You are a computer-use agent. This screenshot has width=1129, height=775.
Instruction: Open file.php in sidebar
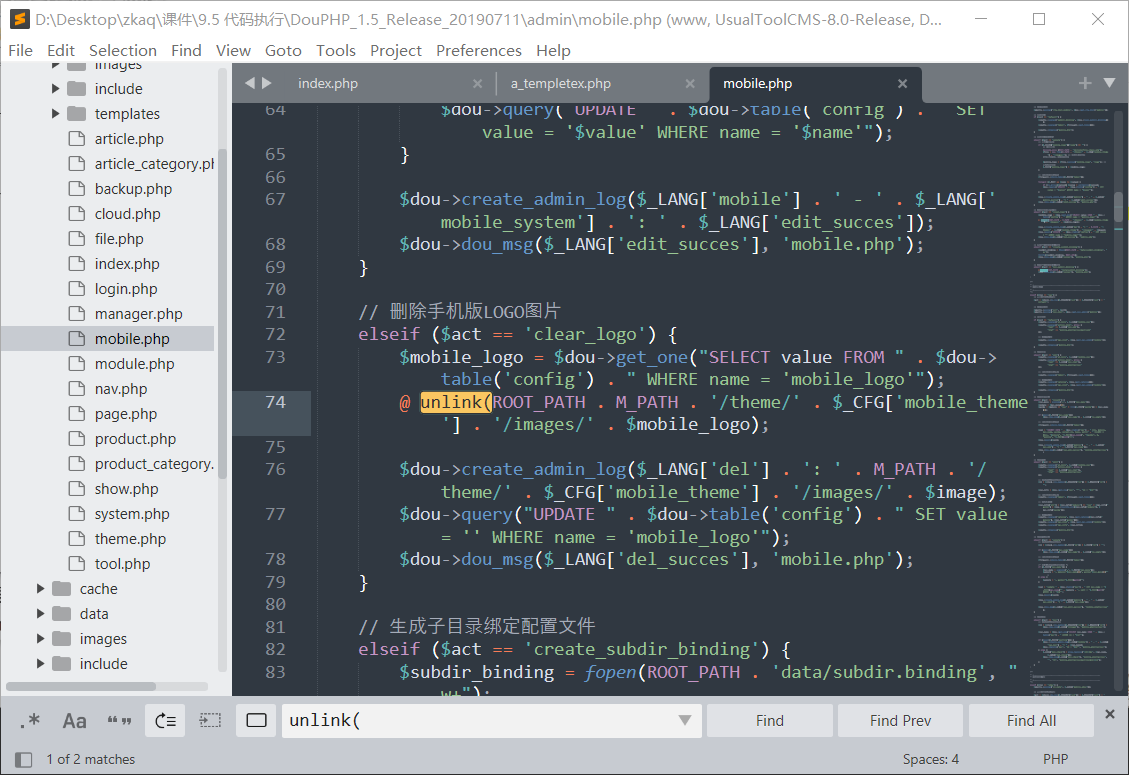click(119, 239)
